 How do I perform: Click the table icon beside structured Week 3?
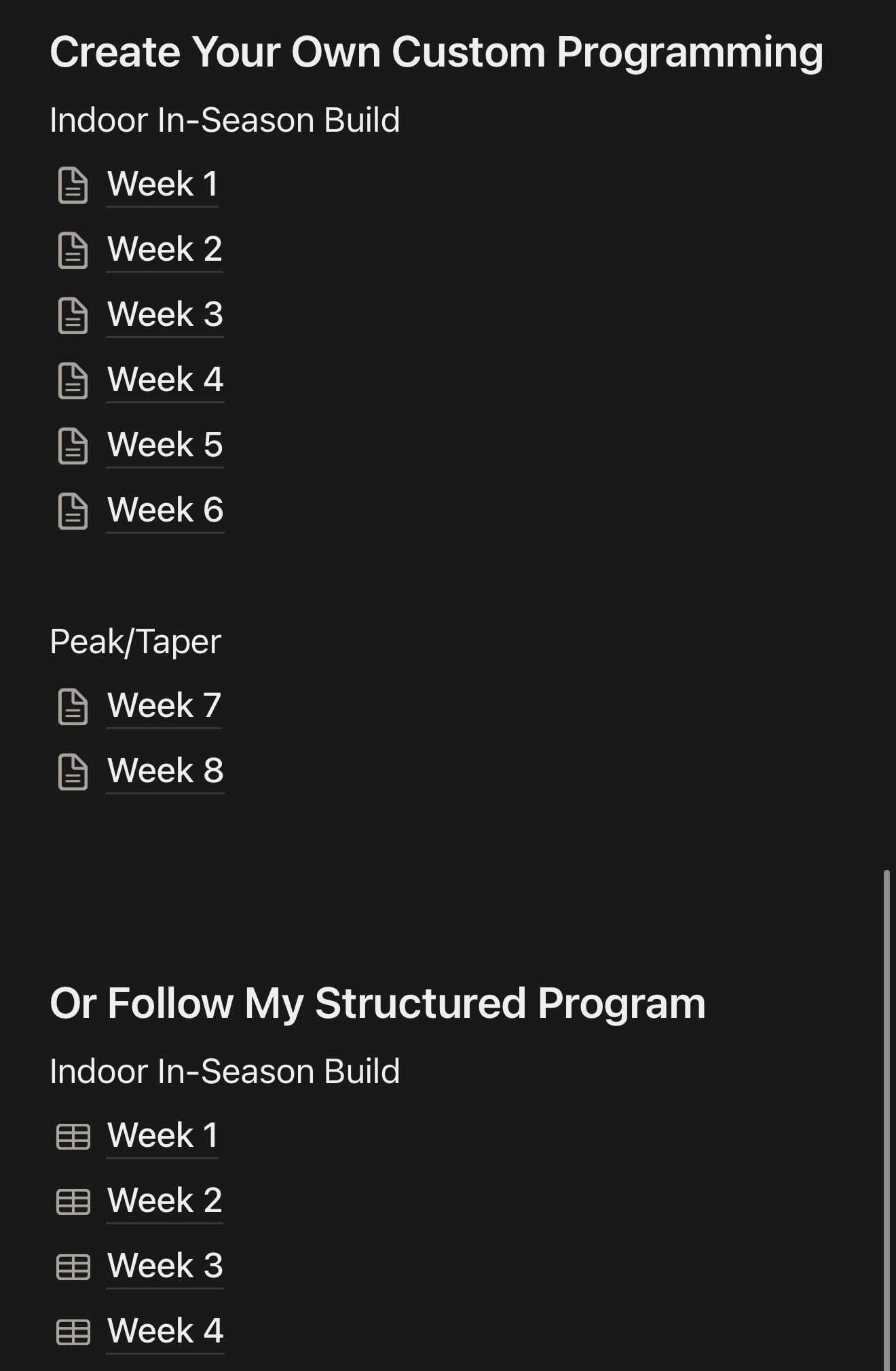[x=73, y=1267]
